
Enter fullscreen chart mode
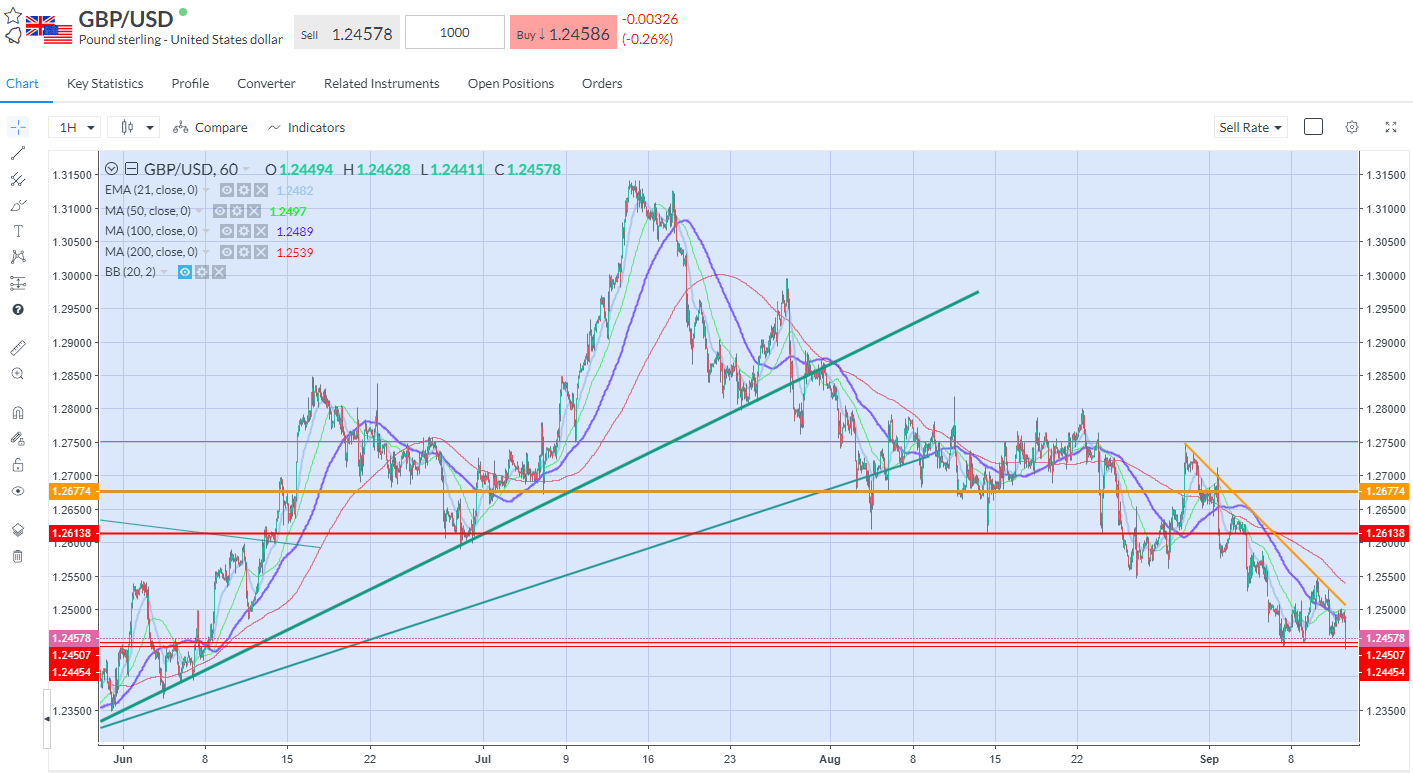click(x=1391, y=127)
